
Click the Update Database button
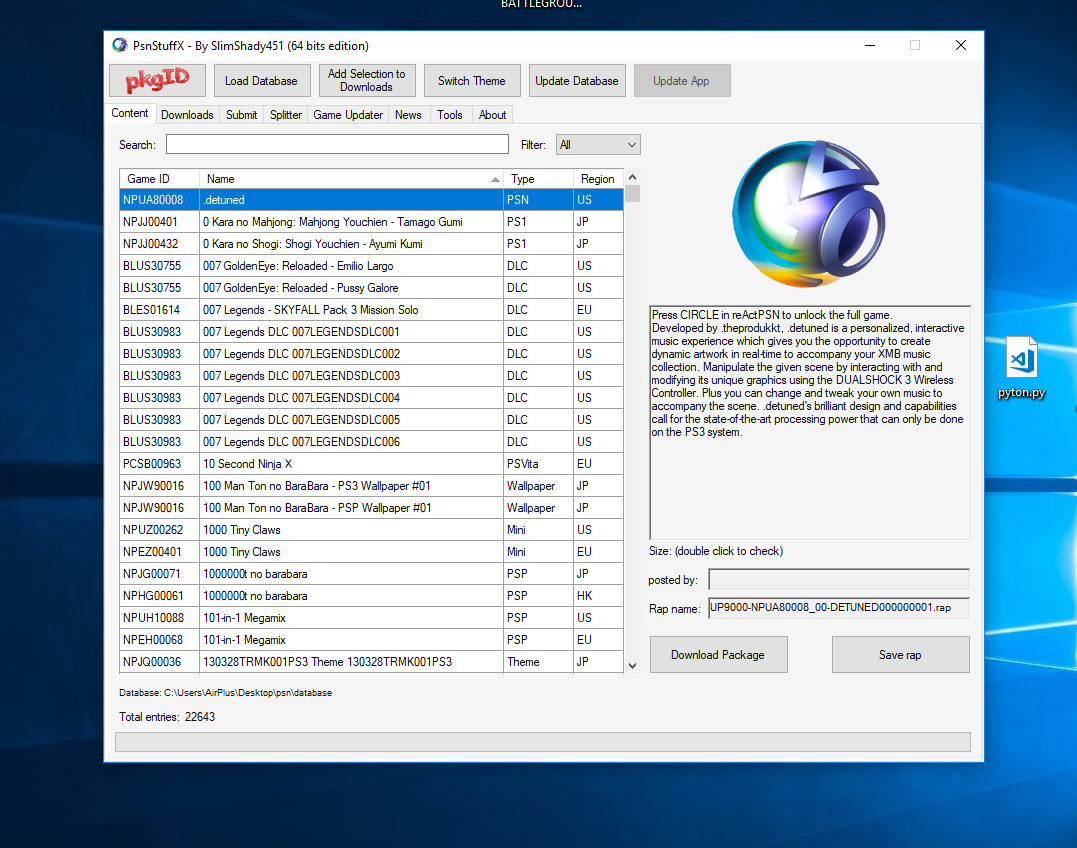[x=576, y=81]
